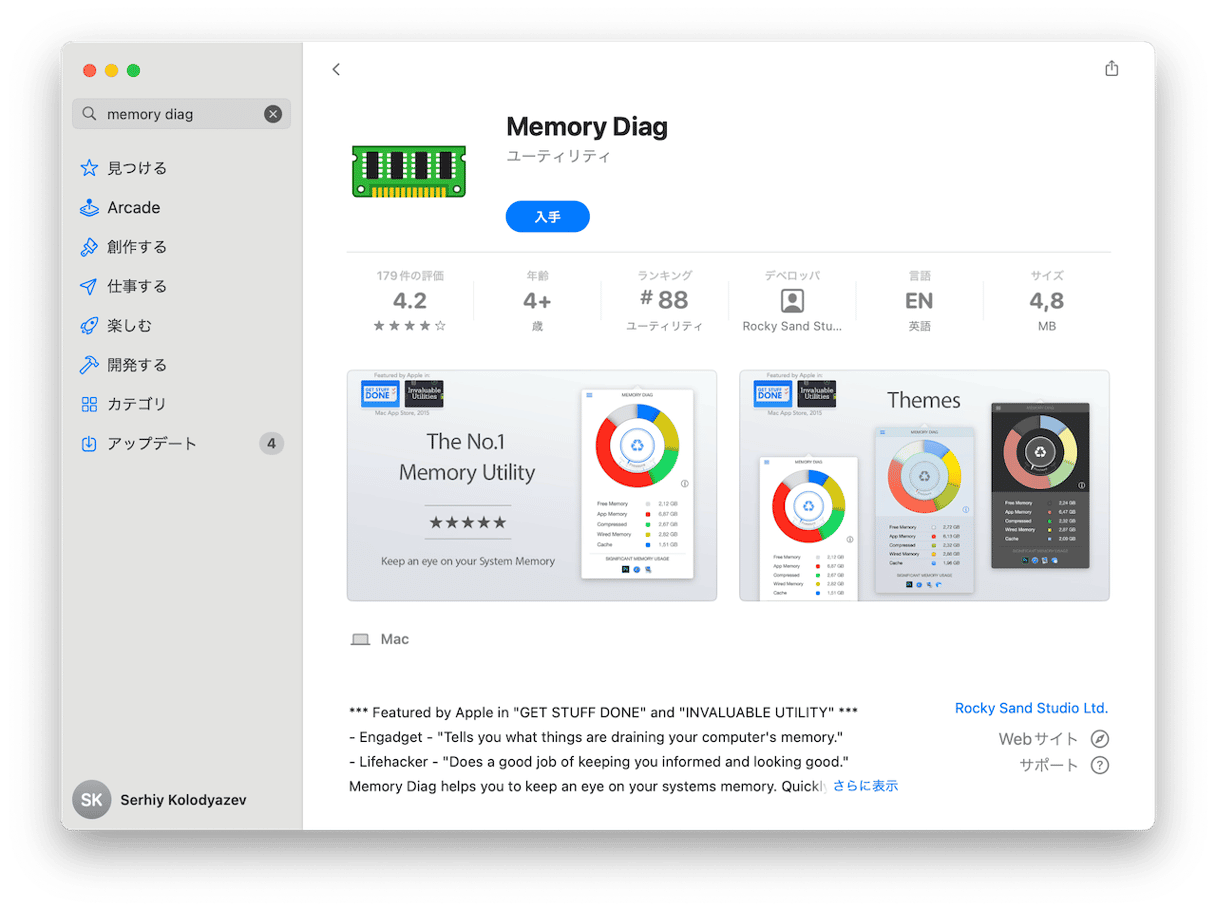Image resolution: width=1216 pixels, height=911 pixels.
Task: Click the four-star rating row
Action: pos(410,326)
